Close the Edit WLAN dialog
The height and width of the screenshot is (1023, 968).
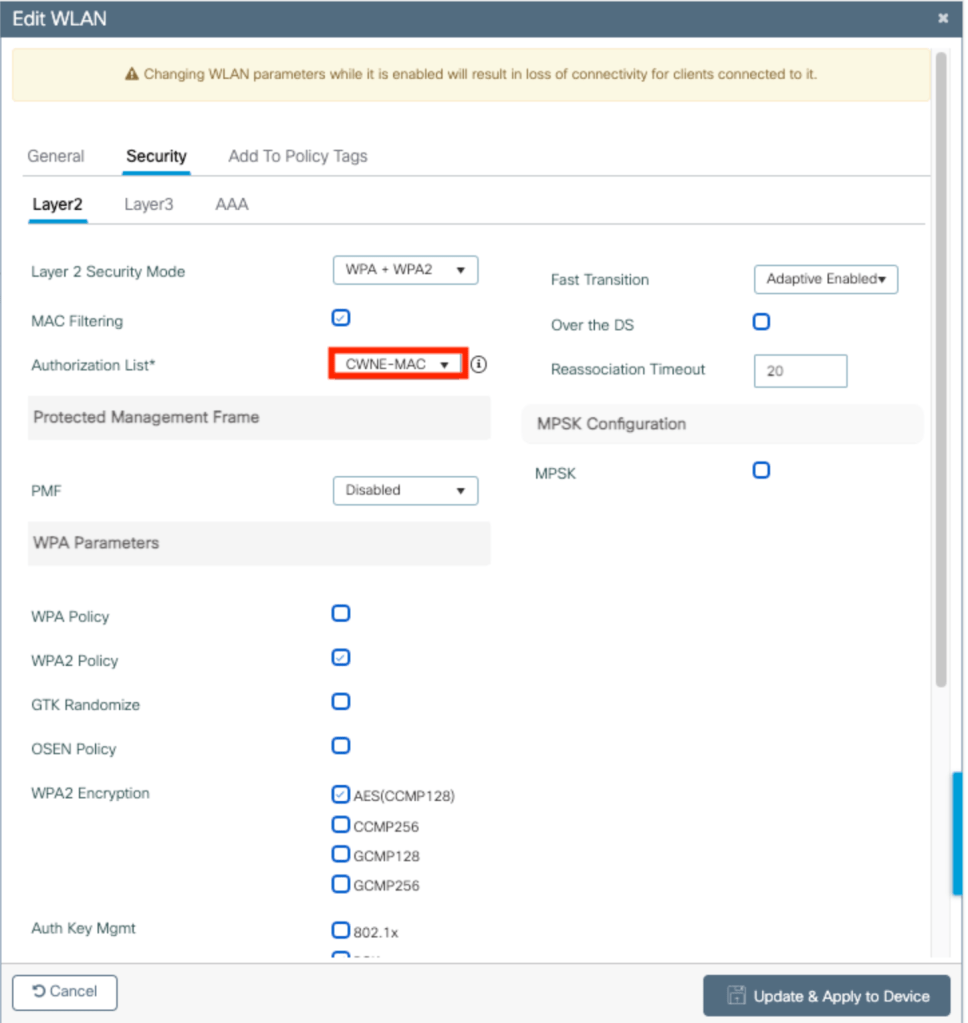pyautogui.click(x=942, y=18)
